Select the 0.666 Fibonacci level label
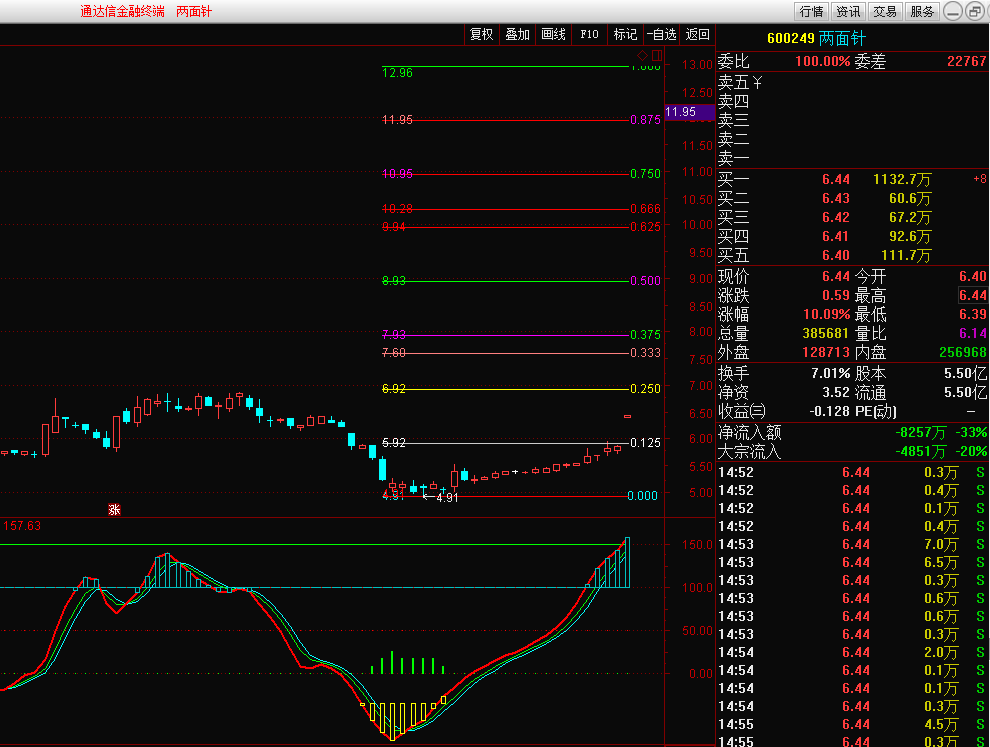This screenshot has width=990, height=747. (645, 209)
